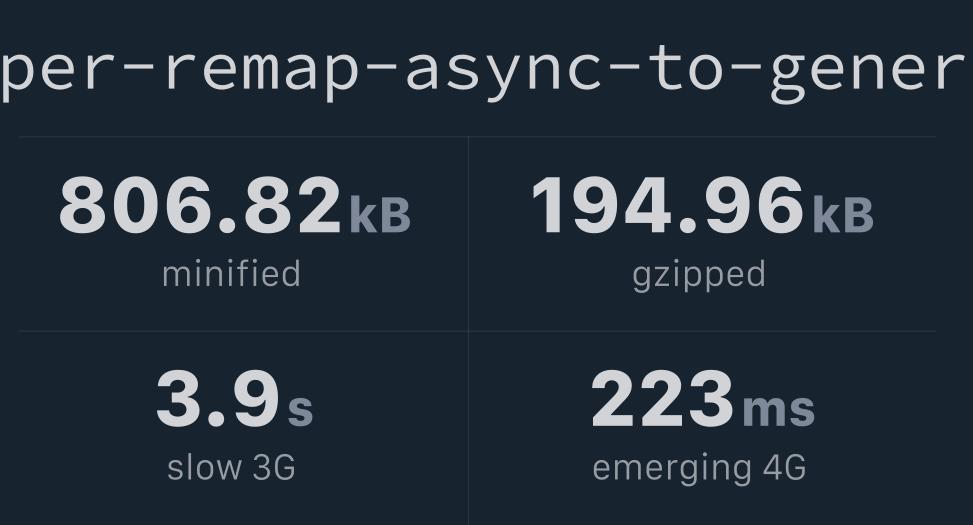Click divider between slow 3G and 4G
The height and width of the screenshot is (525, 973).
[469, 428]
